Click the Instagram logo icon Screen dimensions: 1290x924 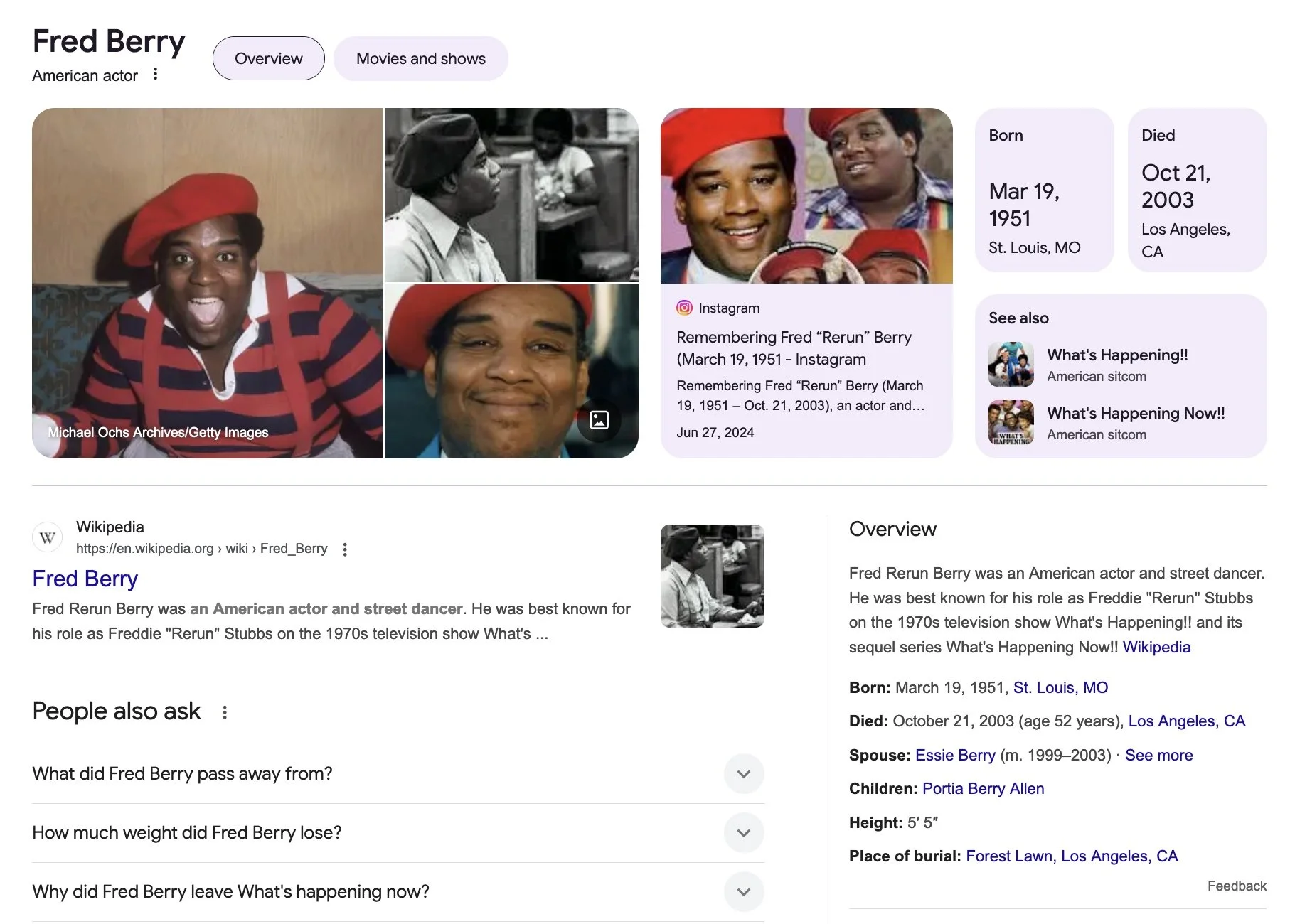click(684, 308)
